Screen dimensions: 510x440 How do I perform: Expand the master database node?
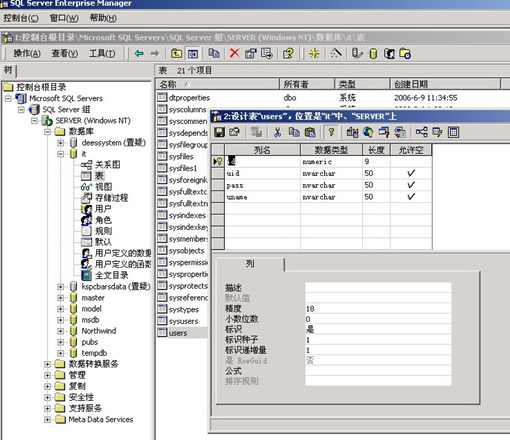point(60,298)
